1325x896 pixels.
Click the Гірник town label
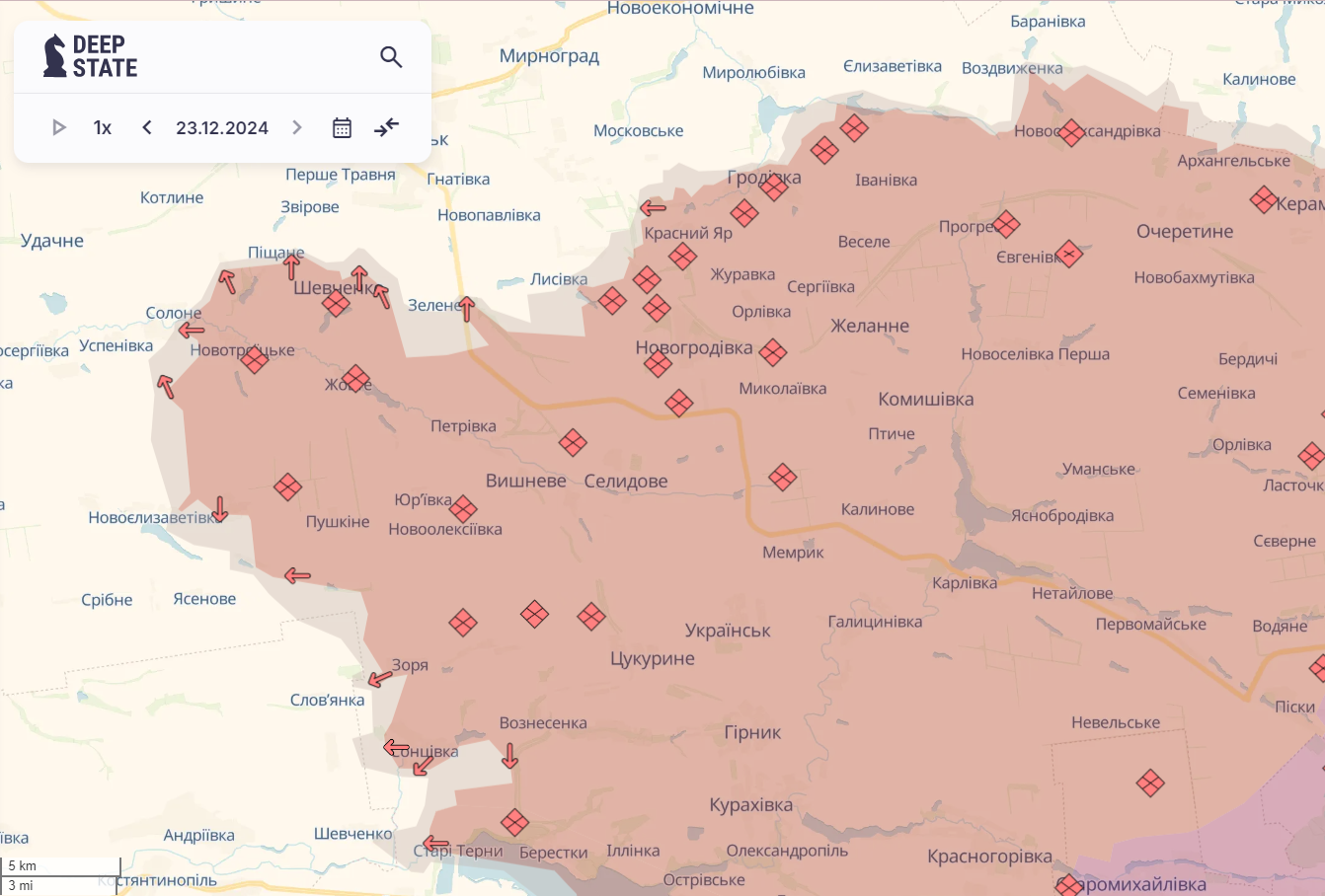tap(752, 732)
